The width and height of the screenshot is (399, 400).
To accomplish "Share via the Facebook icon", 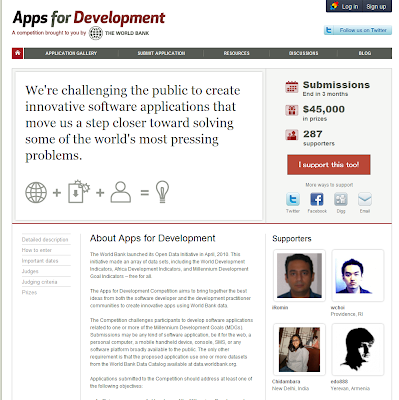I will click(317, 199).
